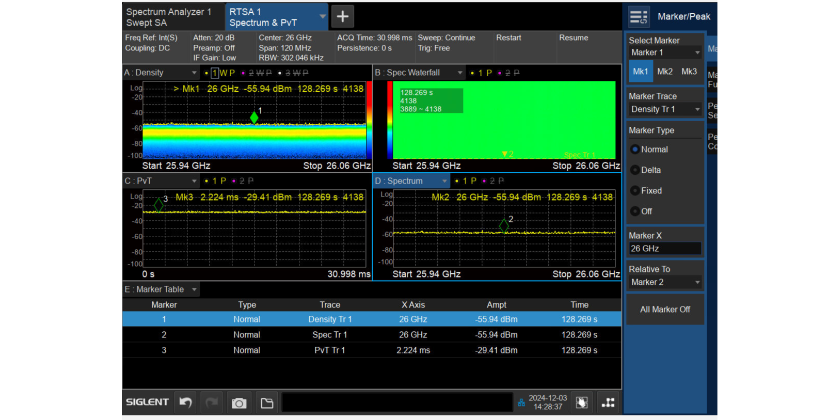Click the plus icon to add a measurement

click(x=342, y=16)
